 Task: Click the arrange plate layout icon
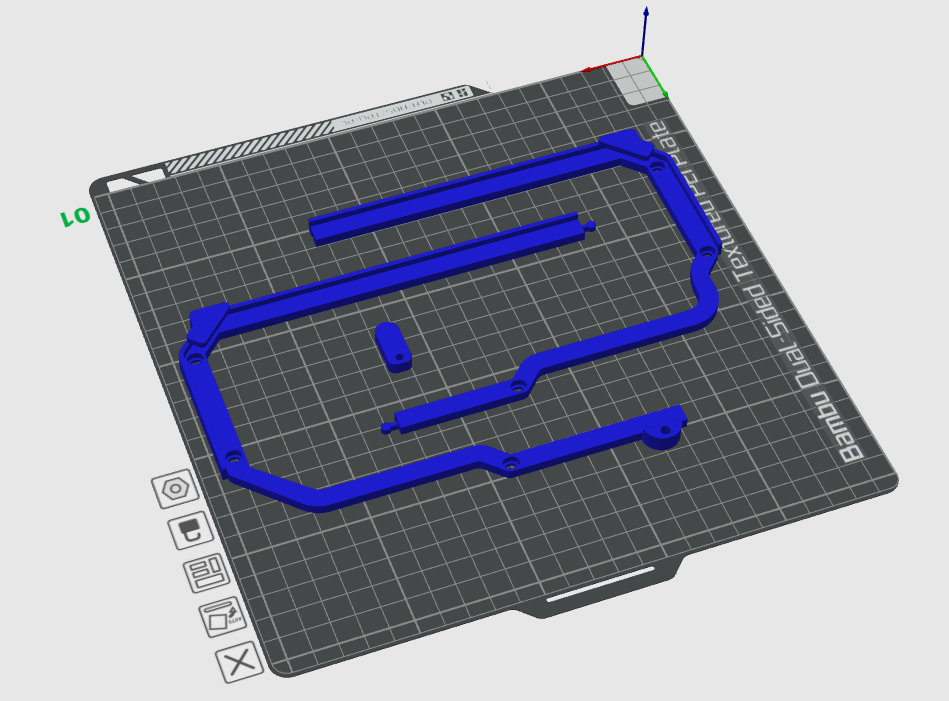click(207, 575)
